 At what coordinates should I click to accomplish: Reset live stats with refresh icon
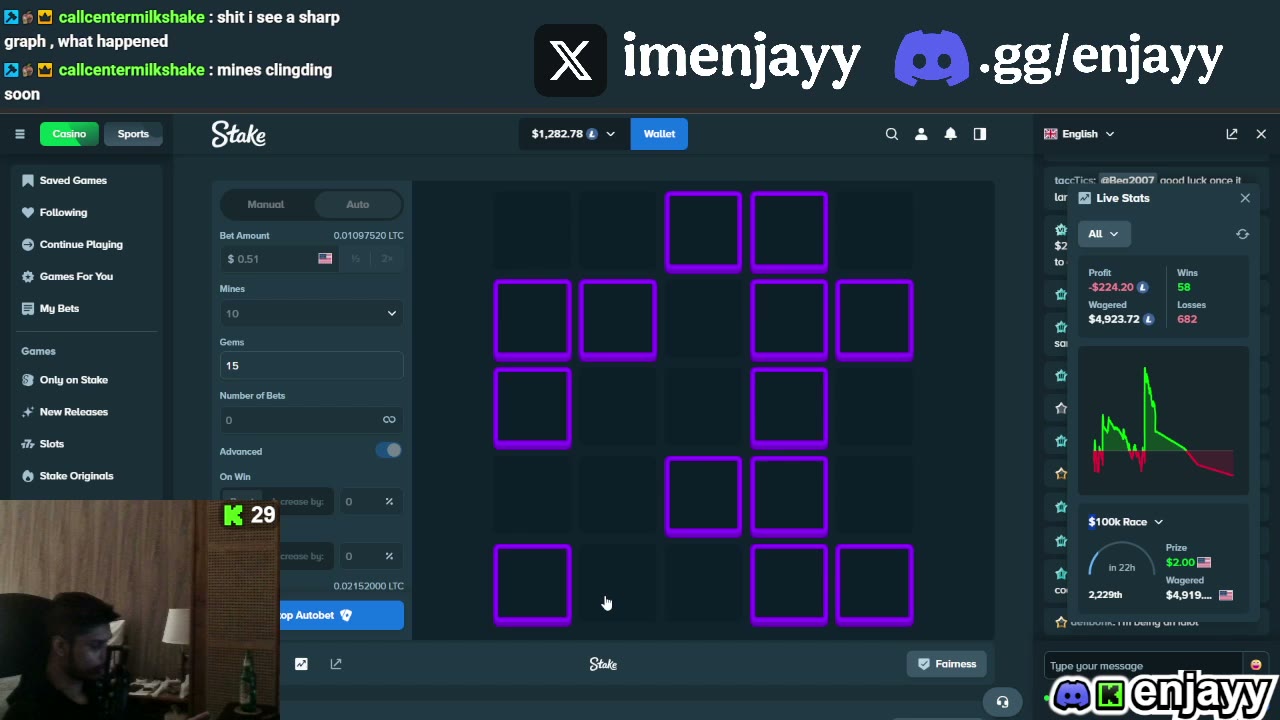point(1242,234)
